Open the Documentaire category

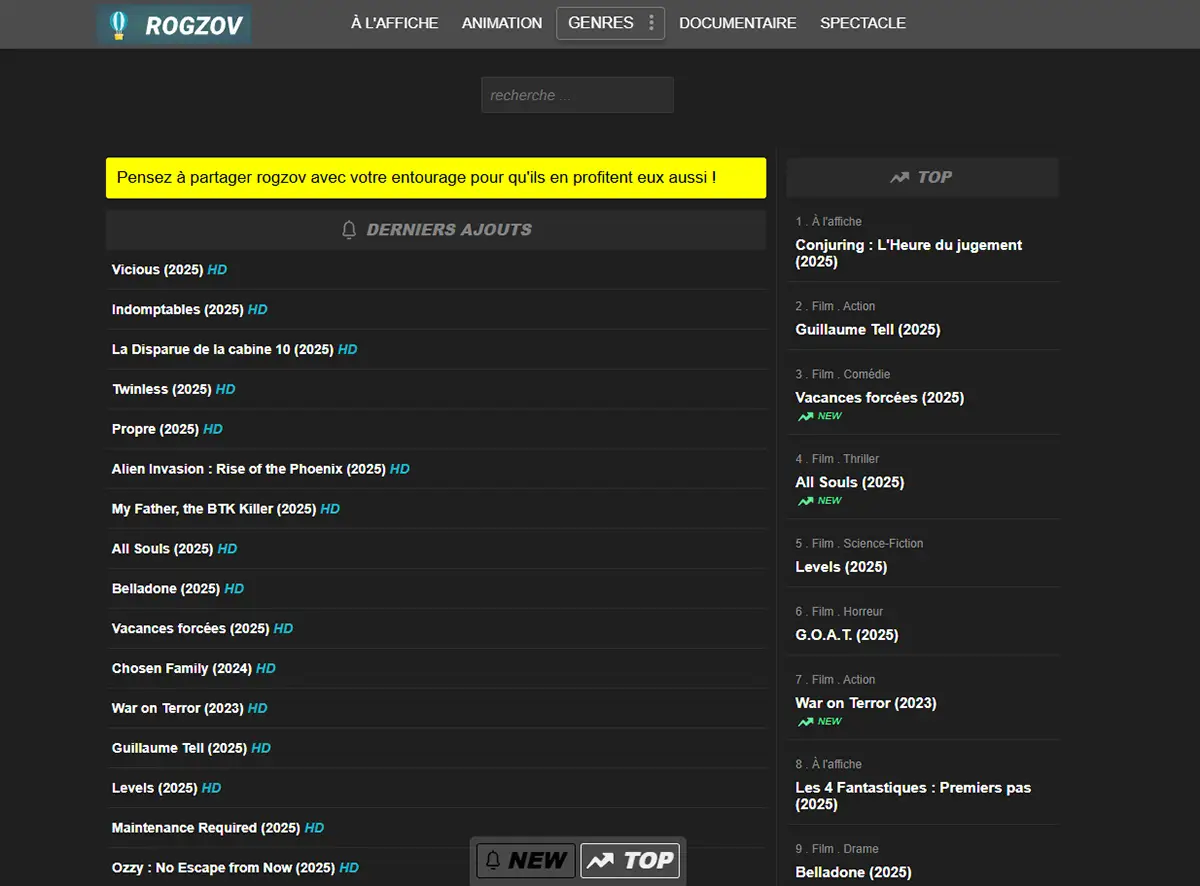coord(737,23)
